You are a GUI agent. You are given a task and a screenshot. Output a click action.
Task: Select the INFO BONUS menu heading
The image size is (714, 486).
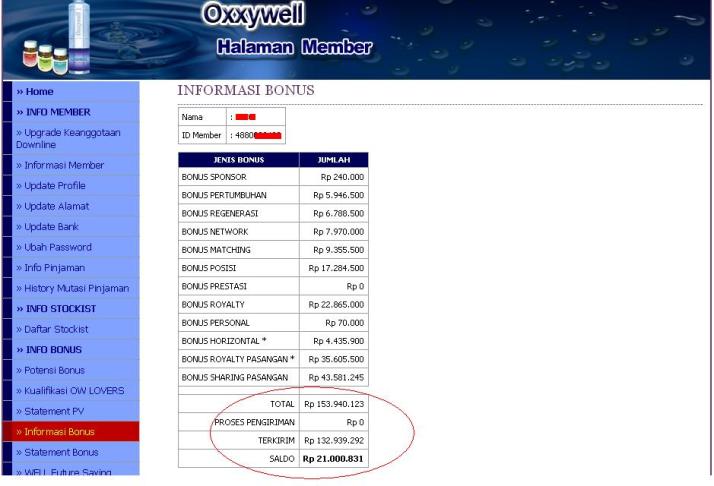(x=49, y=350)
